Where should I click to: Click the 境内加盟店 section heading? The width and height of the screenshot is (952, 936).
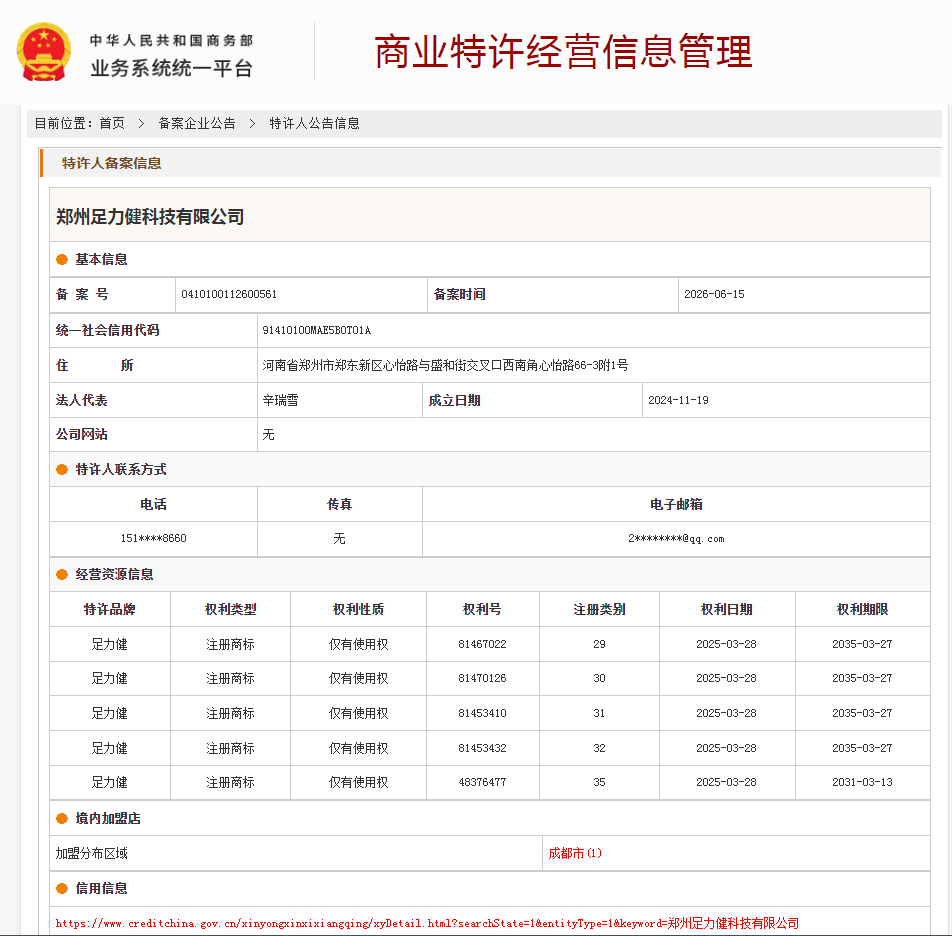107,819
